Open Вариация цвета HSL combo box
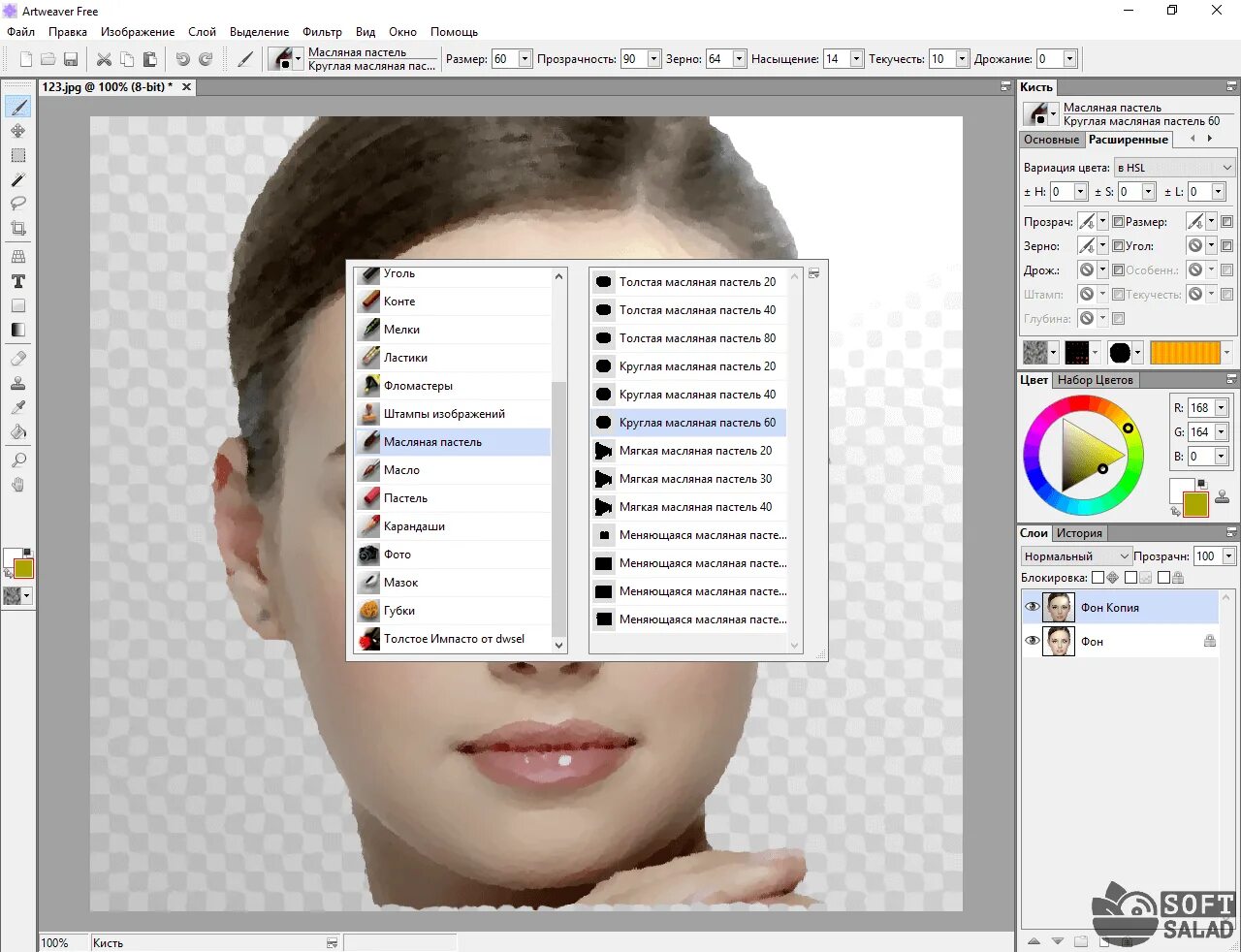Image resolution: width=1241 pixels, height=952 pixels. (x=1174, y=168)
